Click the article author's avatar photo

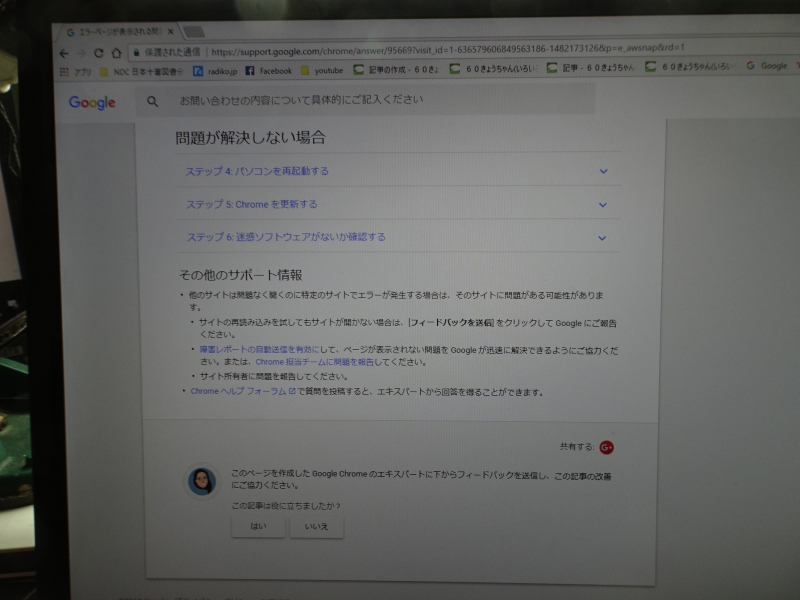click(202, 481)
